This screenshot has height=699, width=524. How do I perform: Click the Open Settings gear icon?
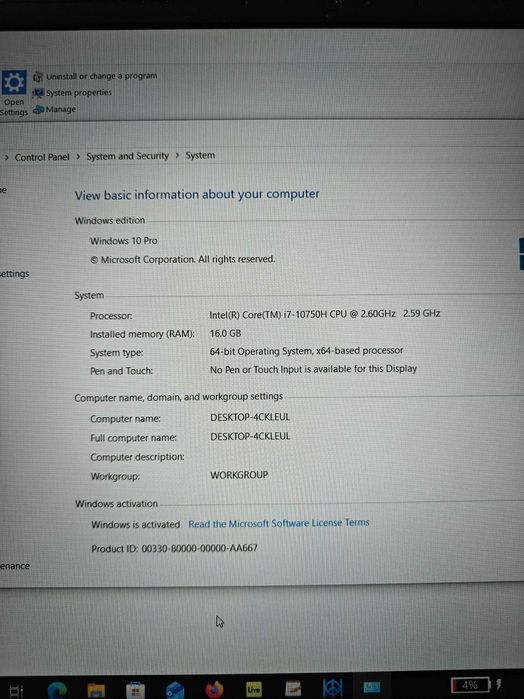(14, 82)
